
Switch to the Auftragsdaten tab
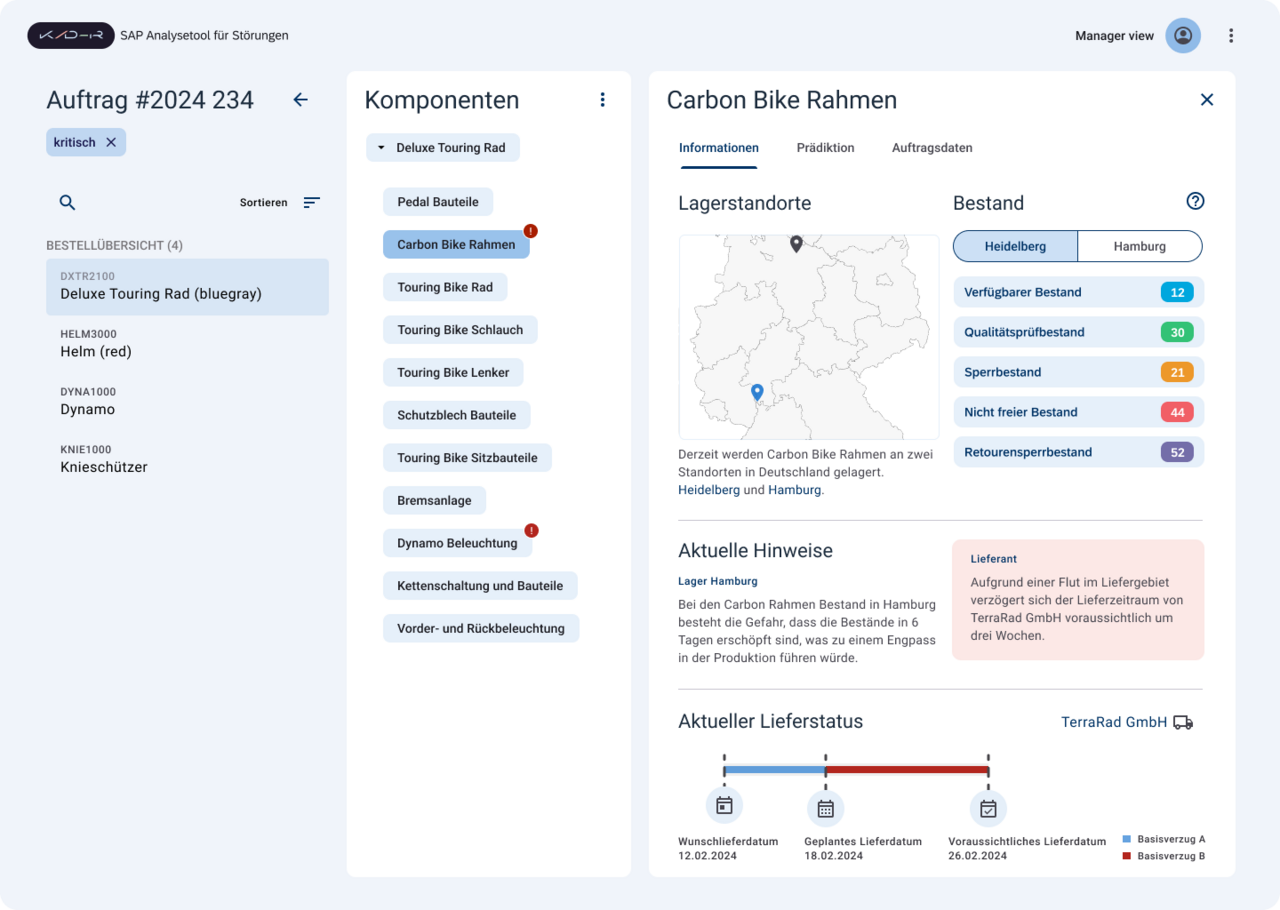pos(932,148)
